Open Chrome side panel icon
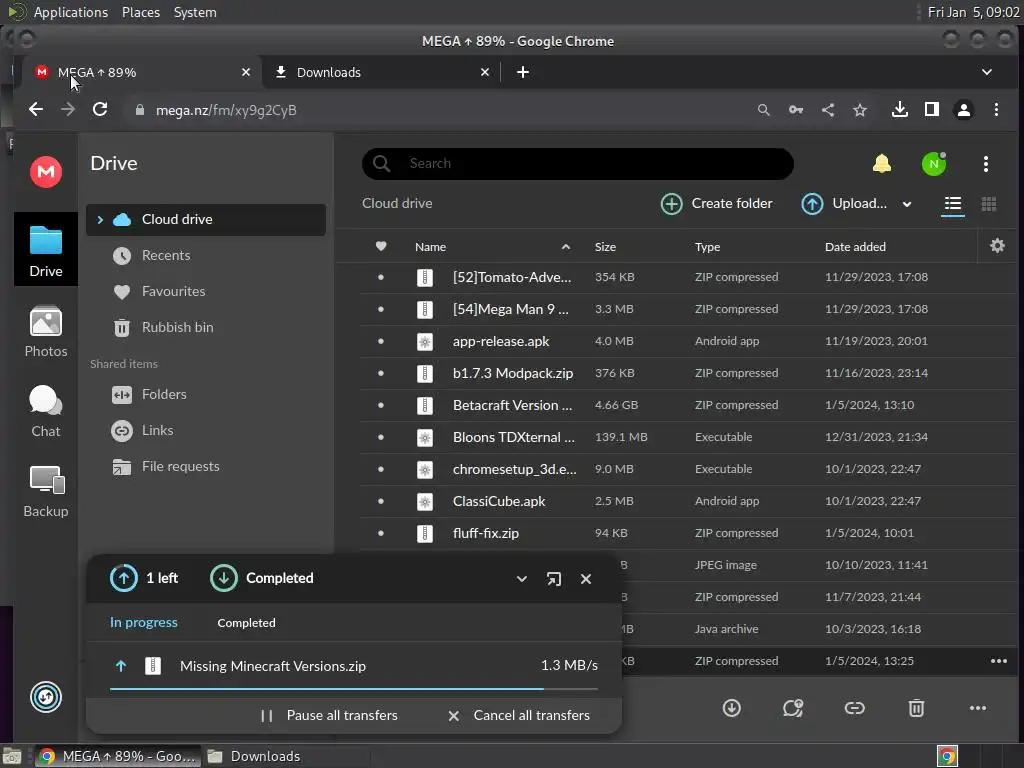This screenshot has width=1024, height=768. point(932,110)
